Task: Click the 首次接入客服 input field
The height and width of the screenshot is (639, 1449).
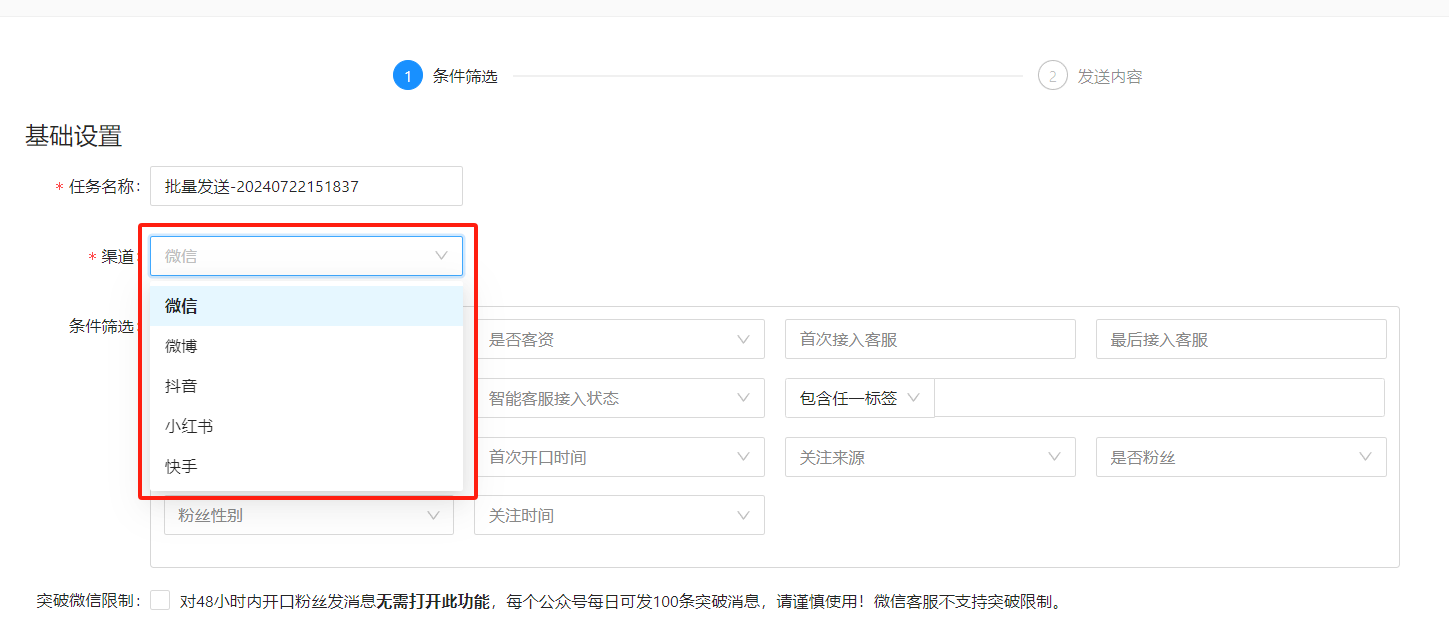Action: click(929, 340)
